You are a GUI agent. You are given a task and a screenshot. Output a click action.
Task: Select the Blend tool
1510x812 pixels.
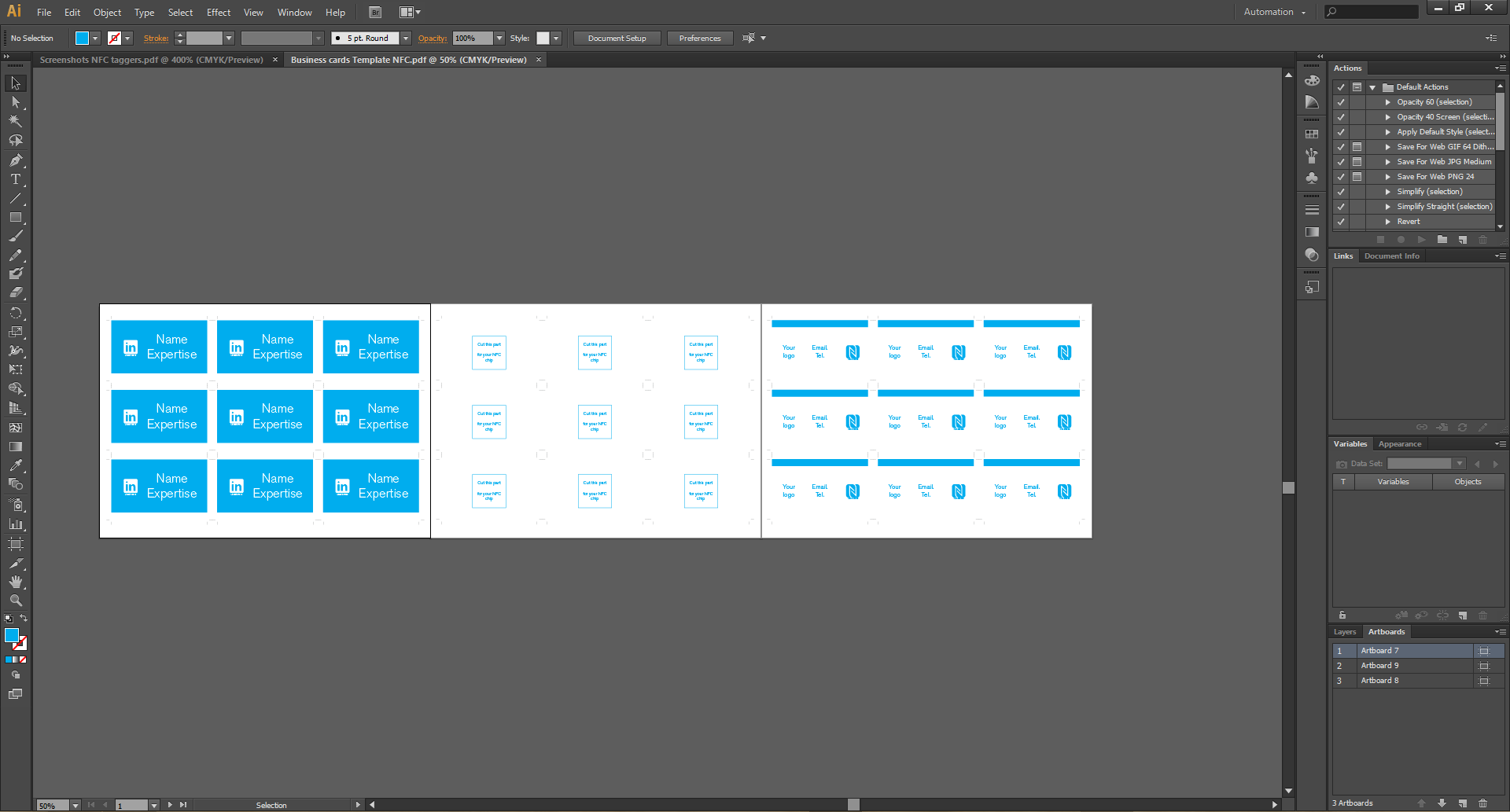tap(16, 484)
